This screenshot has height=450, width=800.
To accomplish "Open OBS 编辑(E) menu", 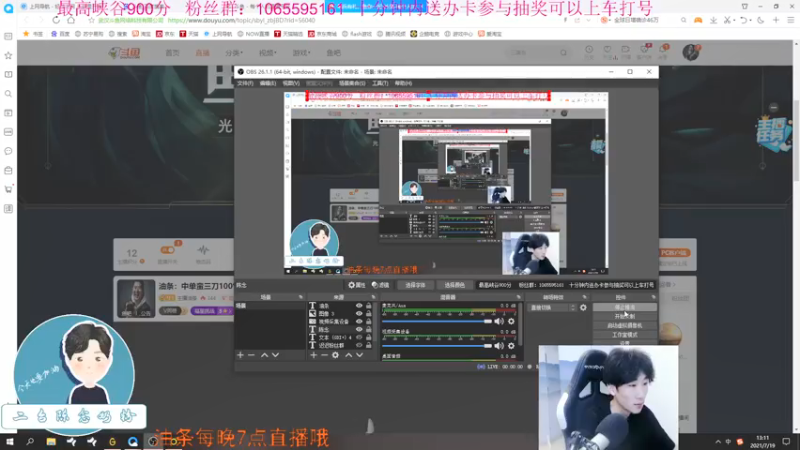I will [268, 83].
